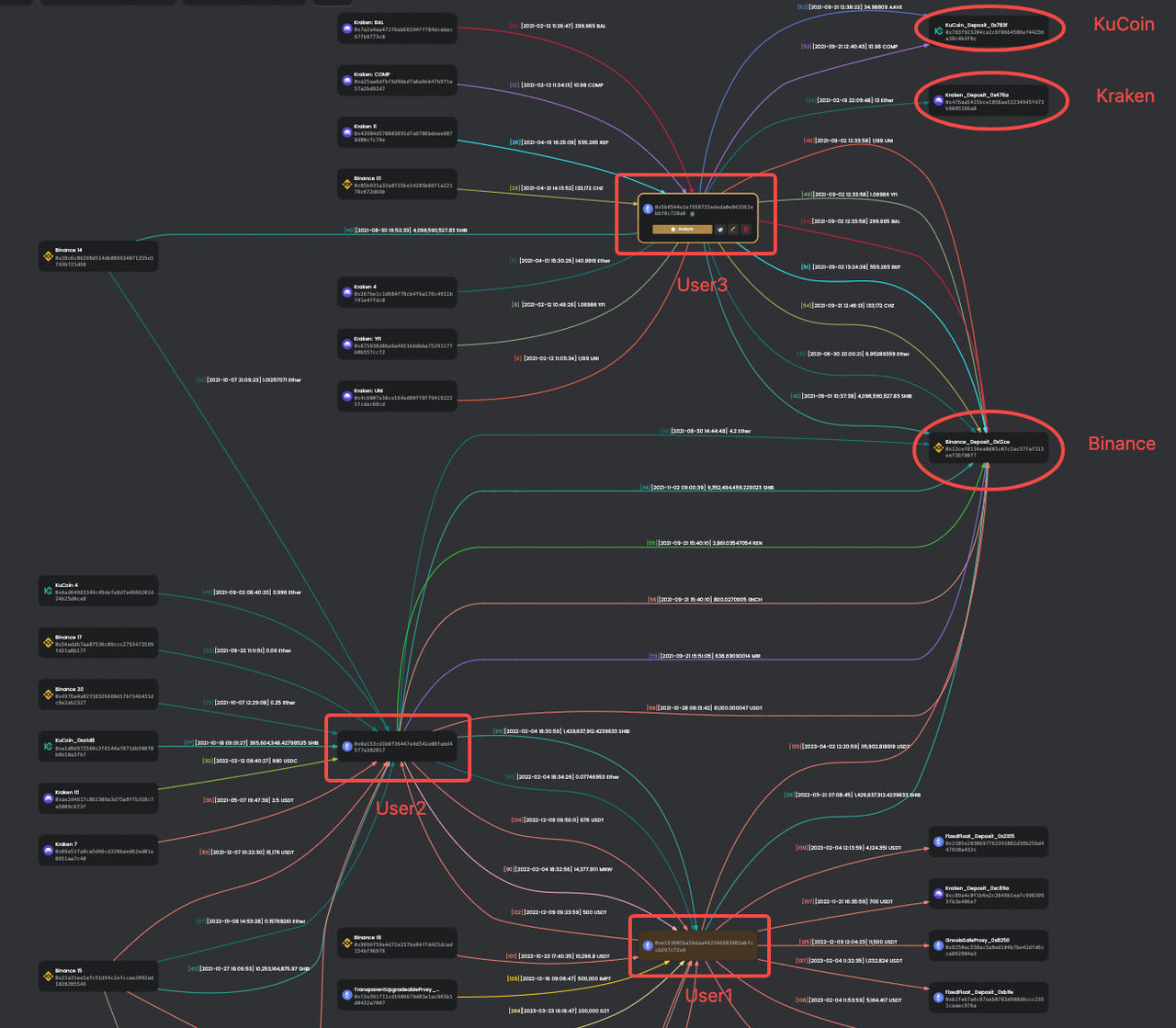Click the pencil edit icon on selected node

tap(733, 229)
